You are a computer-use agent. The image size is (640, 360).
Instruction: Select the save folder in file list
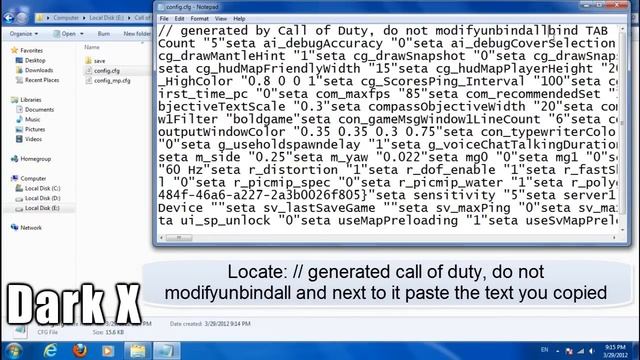[x=99, y=61]
